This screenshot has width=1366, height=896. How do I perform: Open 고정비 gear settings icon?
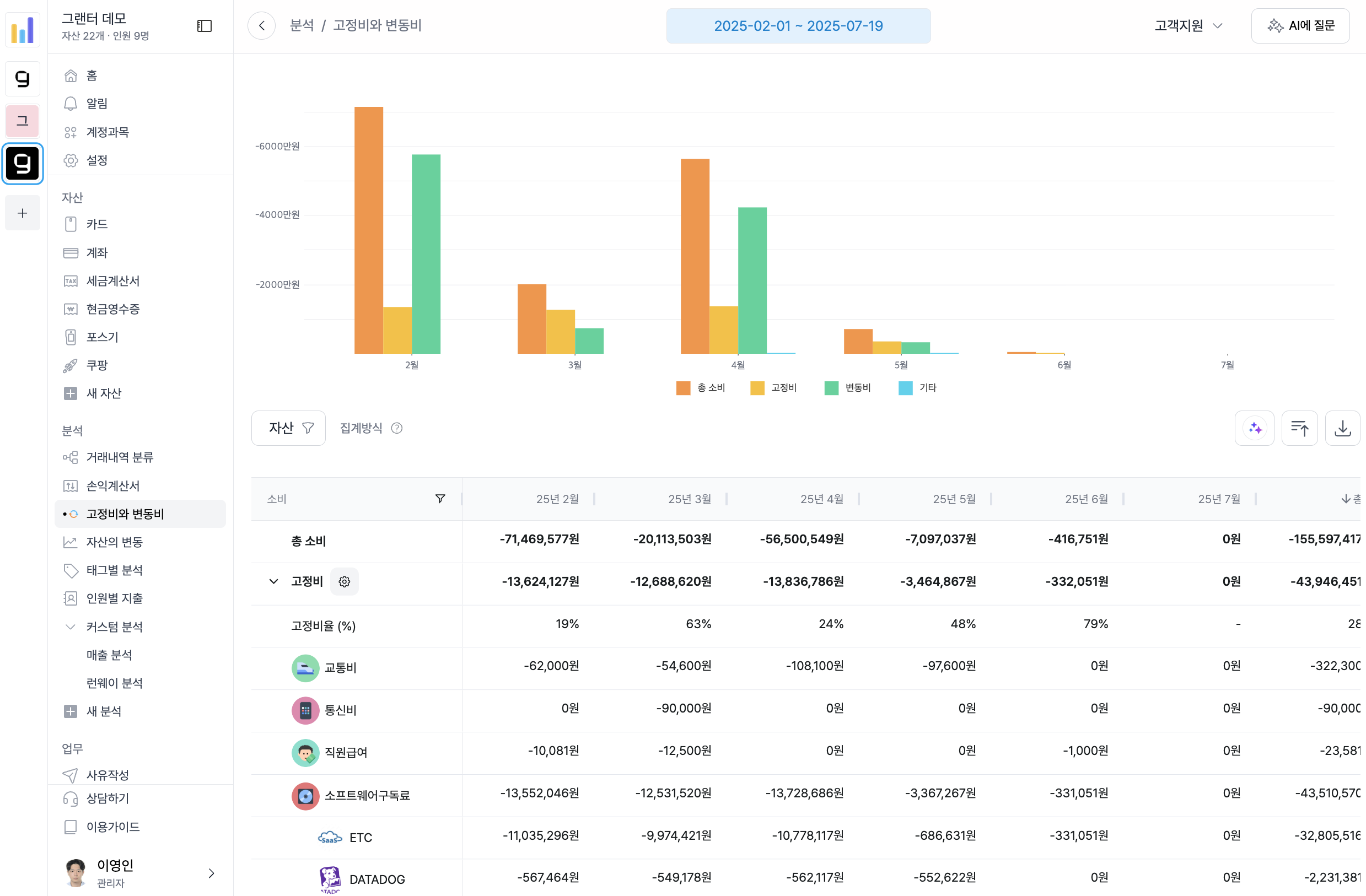tap(345, 582)
